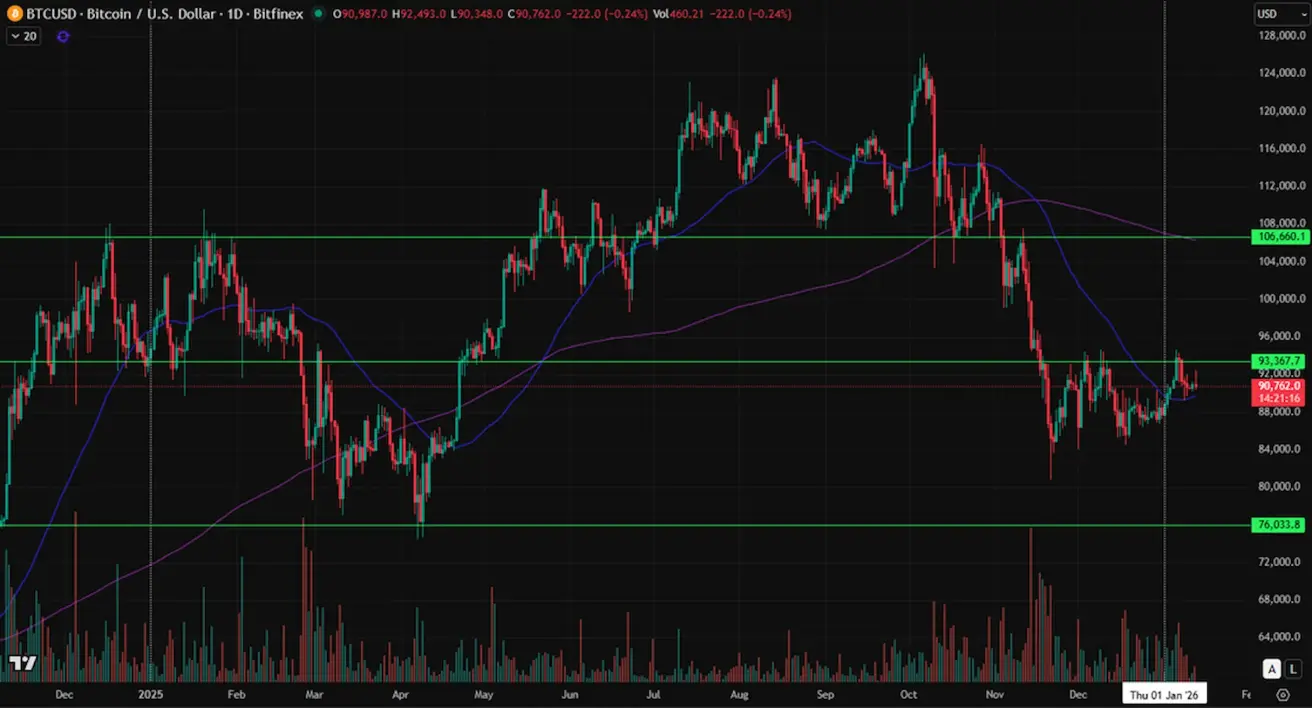The width and height of the screenshot is (1312, 708).
Task: Select the 93,367.7 horizontal line price label
Action: (1277, 361)
